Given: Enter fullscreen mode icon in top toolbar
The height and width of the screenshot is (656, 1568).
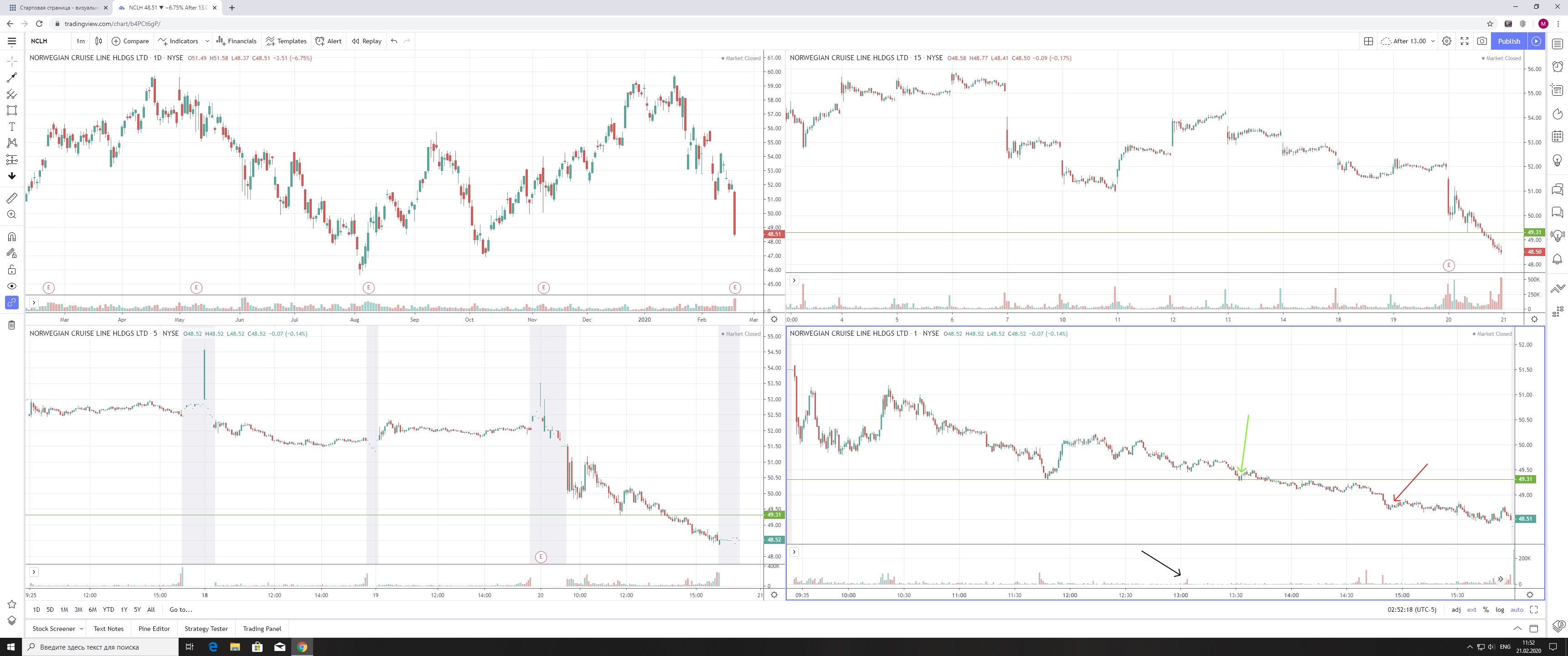Looking at the screenshot, I should [1465, 41].
